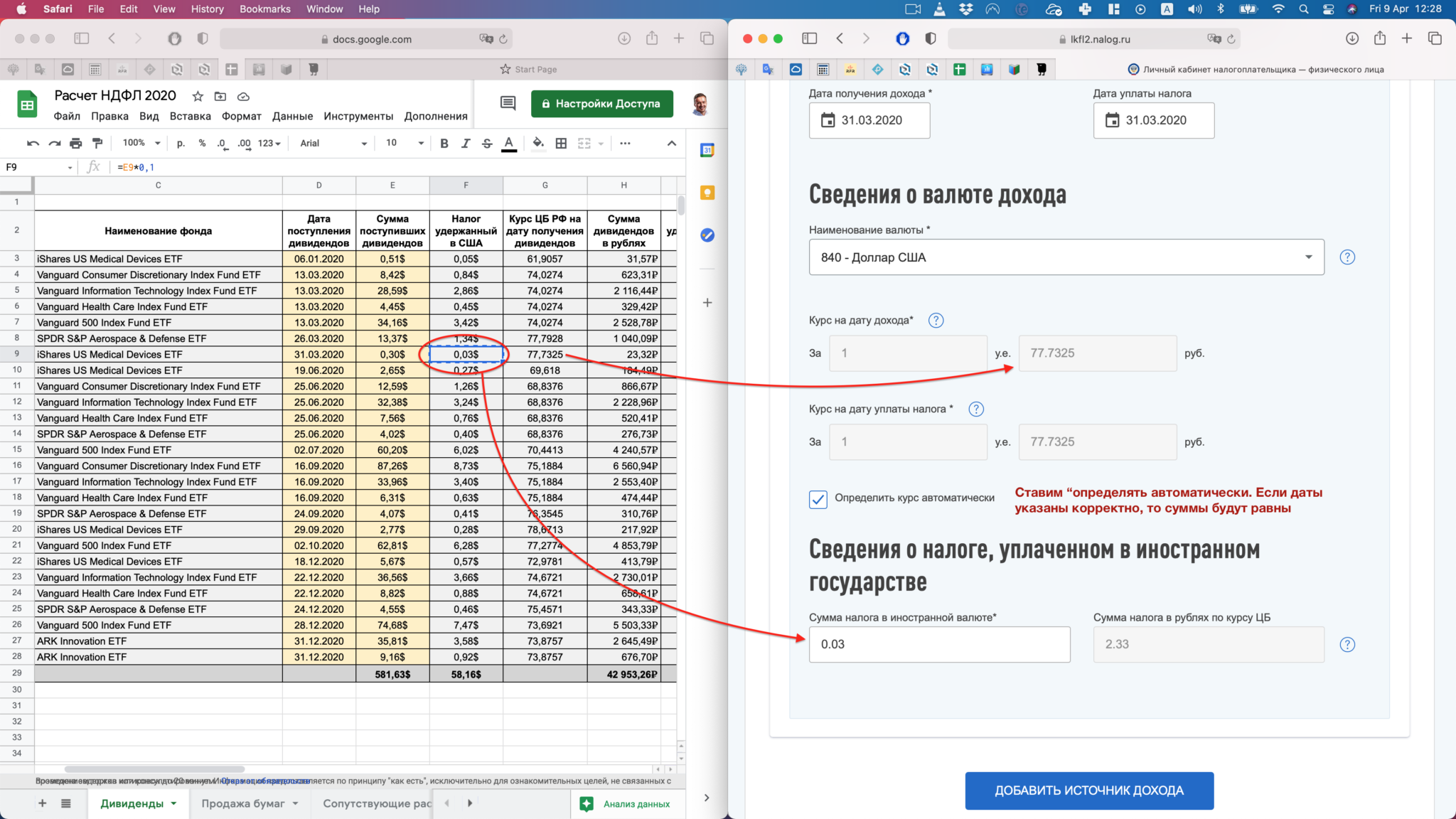Open the fill color picker
This screenshot has width=1456, height=819.
click(538, 144)
